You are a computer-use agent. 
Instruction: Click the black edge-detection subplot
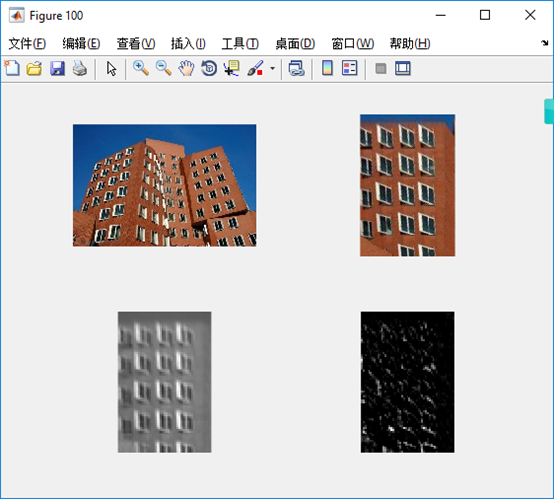click(407, 382)
